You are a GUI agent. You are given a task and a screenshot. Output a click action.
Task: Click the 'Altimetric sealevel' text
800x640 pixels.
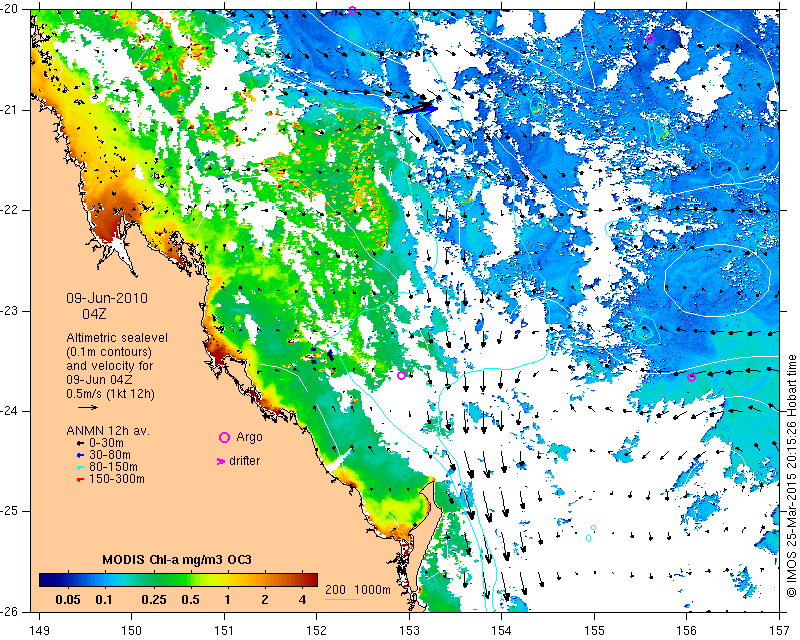coord(117,338)
